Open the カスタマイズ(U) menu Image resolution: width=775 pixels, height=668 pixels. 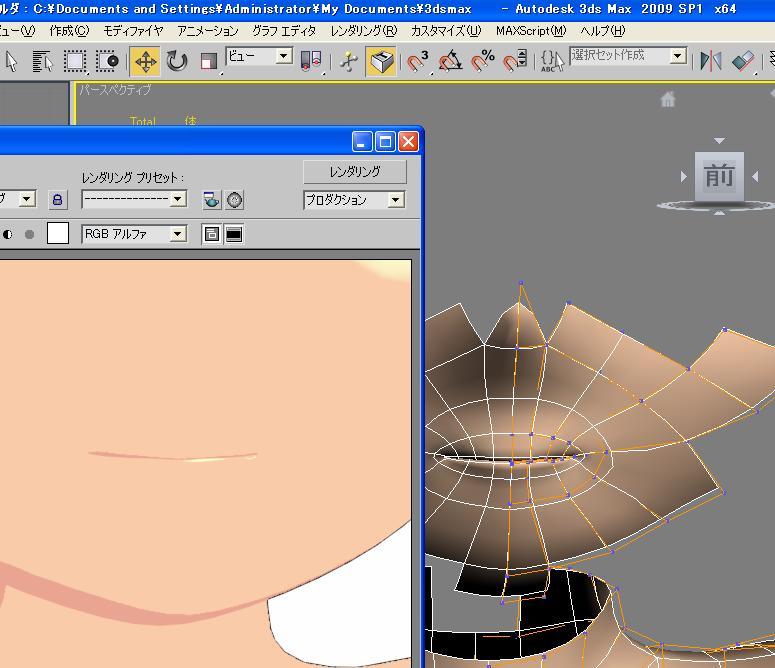(x=446, y=31)
